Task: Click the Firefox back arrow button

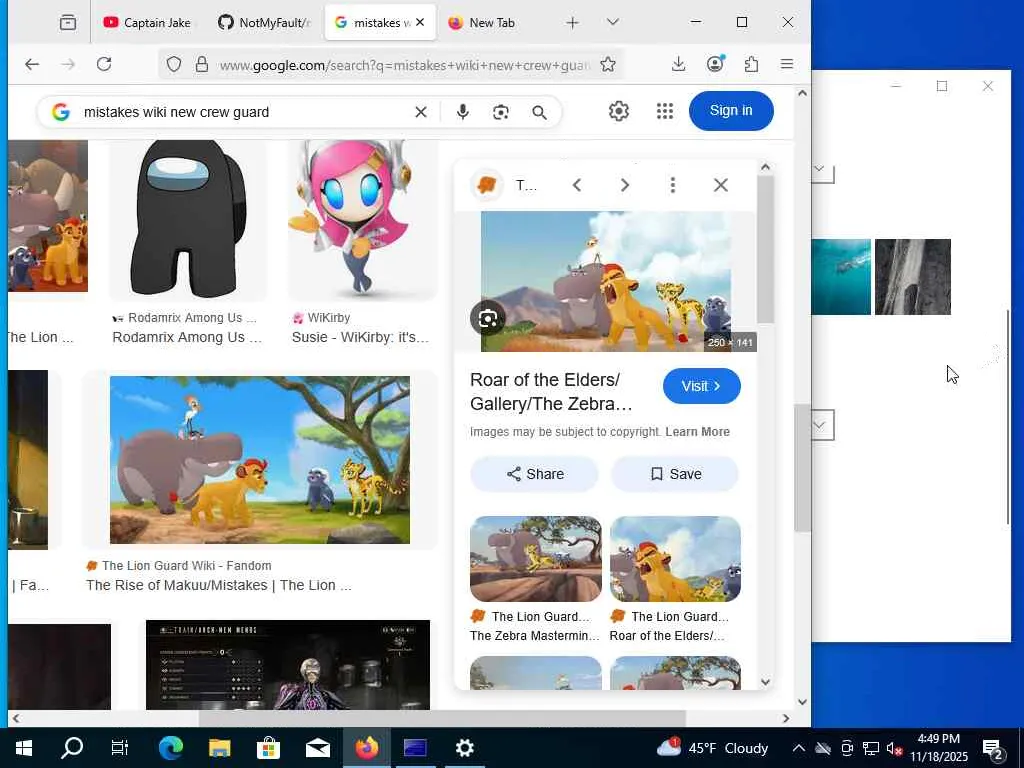Action: click(32, 64)
